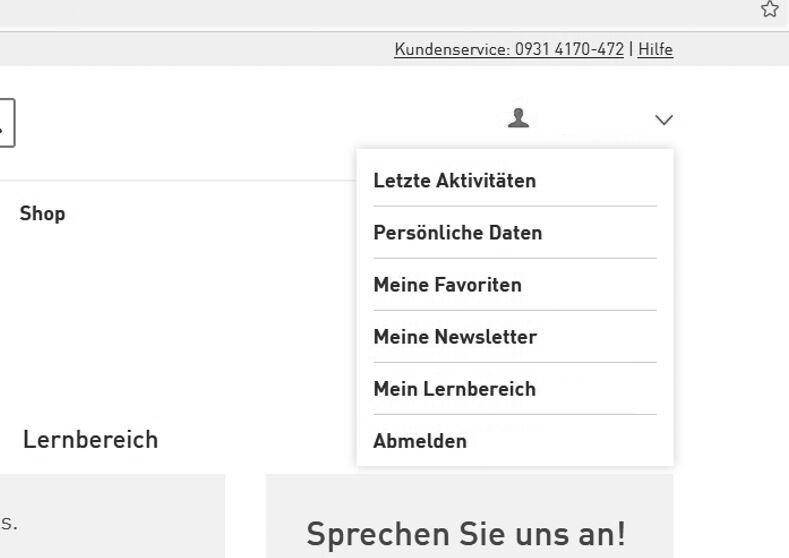789x558 pixels.
Task: Bookmark this page with the star icon
Action: 769,9
